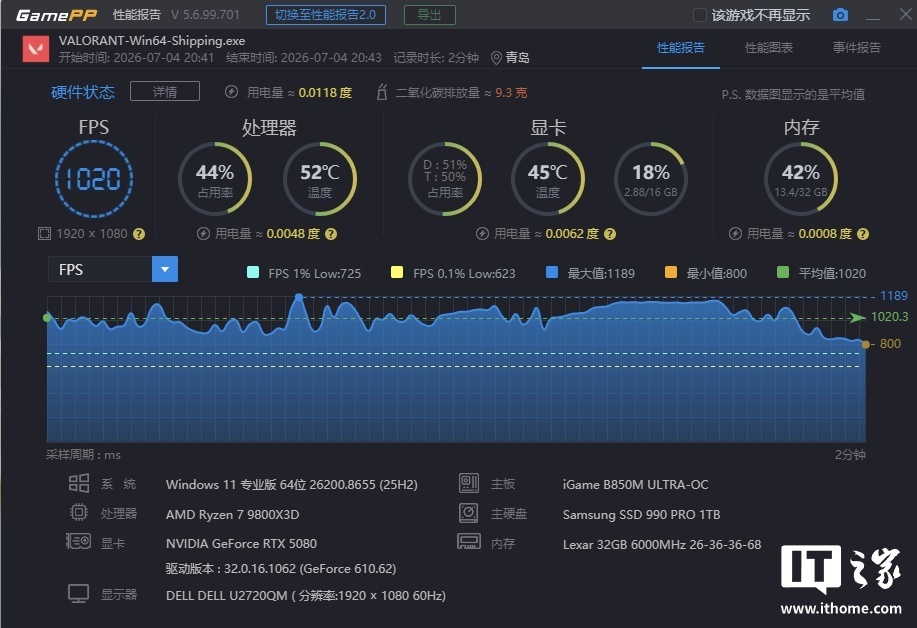
Task: Click the text NVIDIA GeForce RTX 5080
Action: pyautogui.click(x=241, y=544)
